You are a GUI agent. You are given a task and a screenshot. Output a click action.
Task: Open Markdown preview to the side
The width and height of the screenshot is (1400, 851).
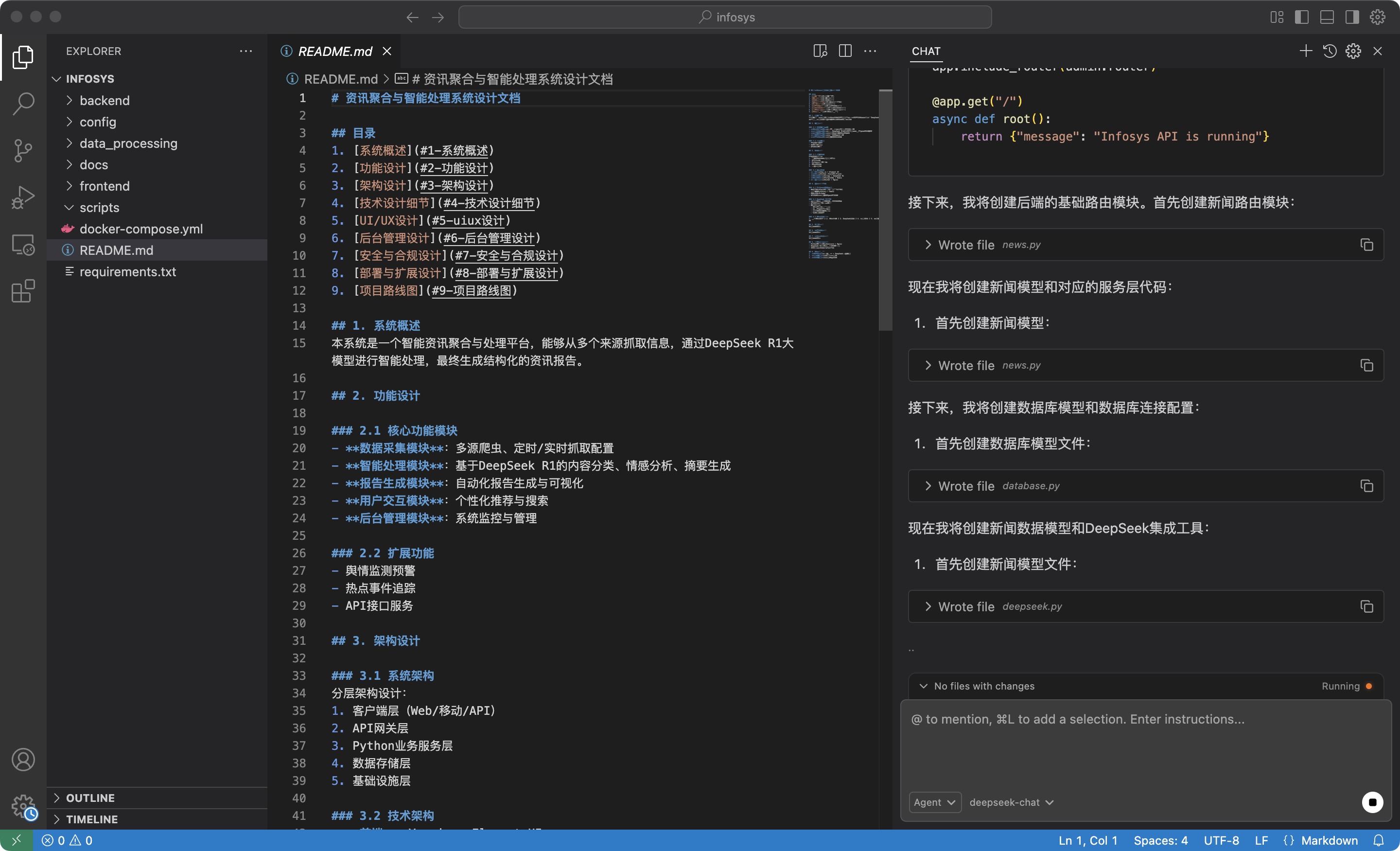[x=820, y=51]
